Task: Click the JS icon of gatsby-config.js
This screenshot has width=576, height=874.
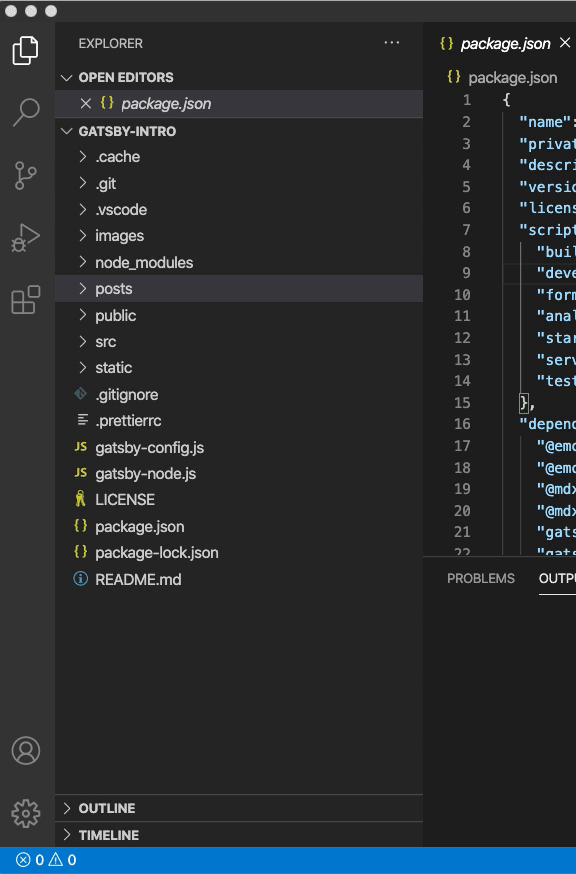Action: click(81, 446)
